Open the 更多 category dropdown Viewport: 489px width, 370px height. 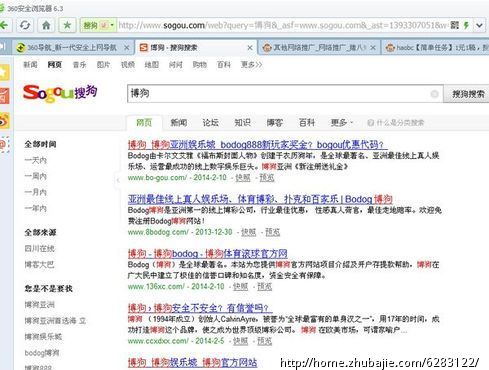pos(342,122)
